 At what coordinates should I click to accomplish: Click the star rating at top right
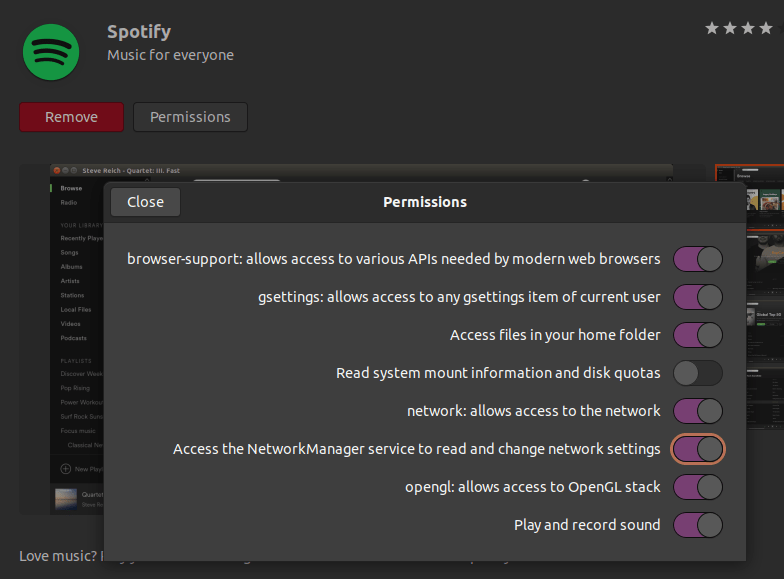tap(744, 28)
